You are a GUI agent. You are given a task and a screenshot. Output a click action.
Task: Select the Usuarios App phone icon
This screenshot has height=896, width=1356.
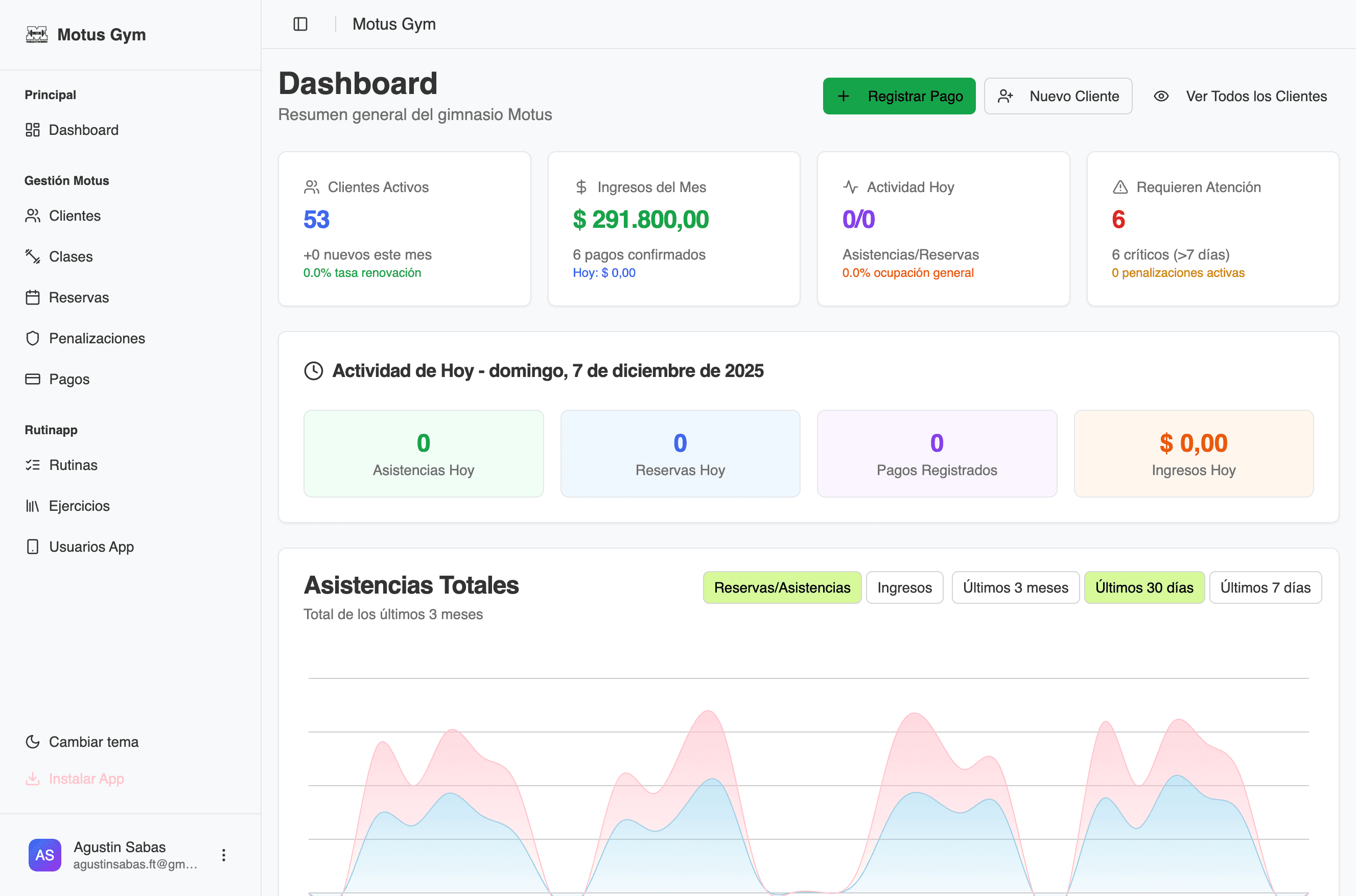coord(33,546)
